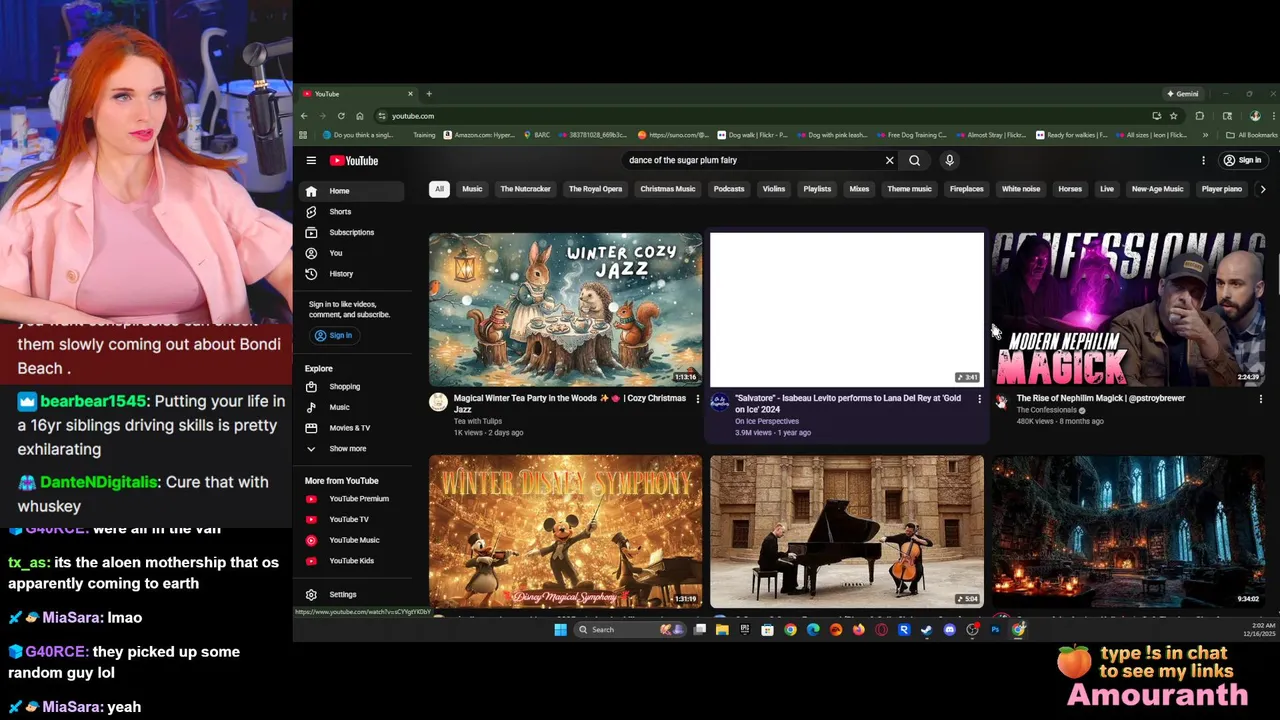
Task: Open the Winter Disney Symphony thumbnail
Action: [566, 531]
